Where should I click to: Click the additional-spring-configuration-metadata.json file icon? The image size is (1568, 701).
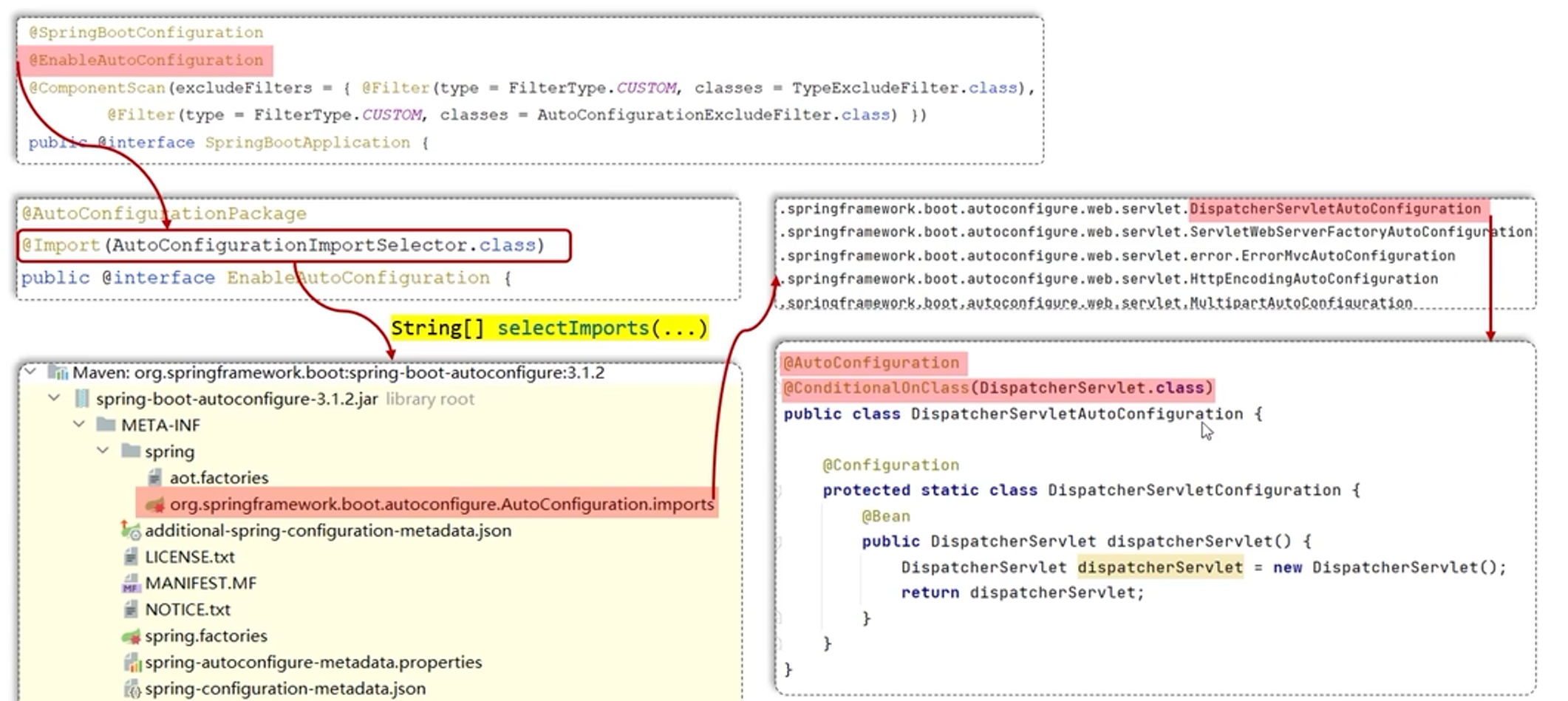click(x=131, y=530)
